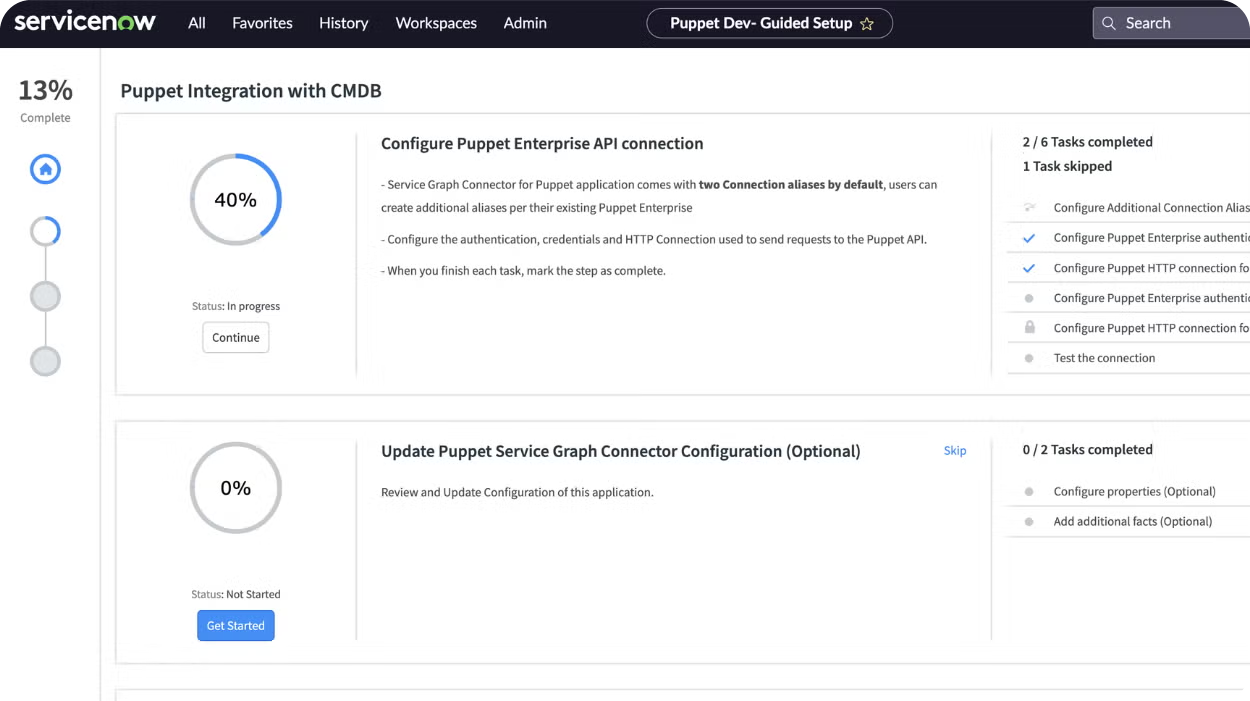Image resolution: width=1250 pixels, height=701 pixels.
Task: Click the home icon in the progress sidebar
Action: click(45, 170)
